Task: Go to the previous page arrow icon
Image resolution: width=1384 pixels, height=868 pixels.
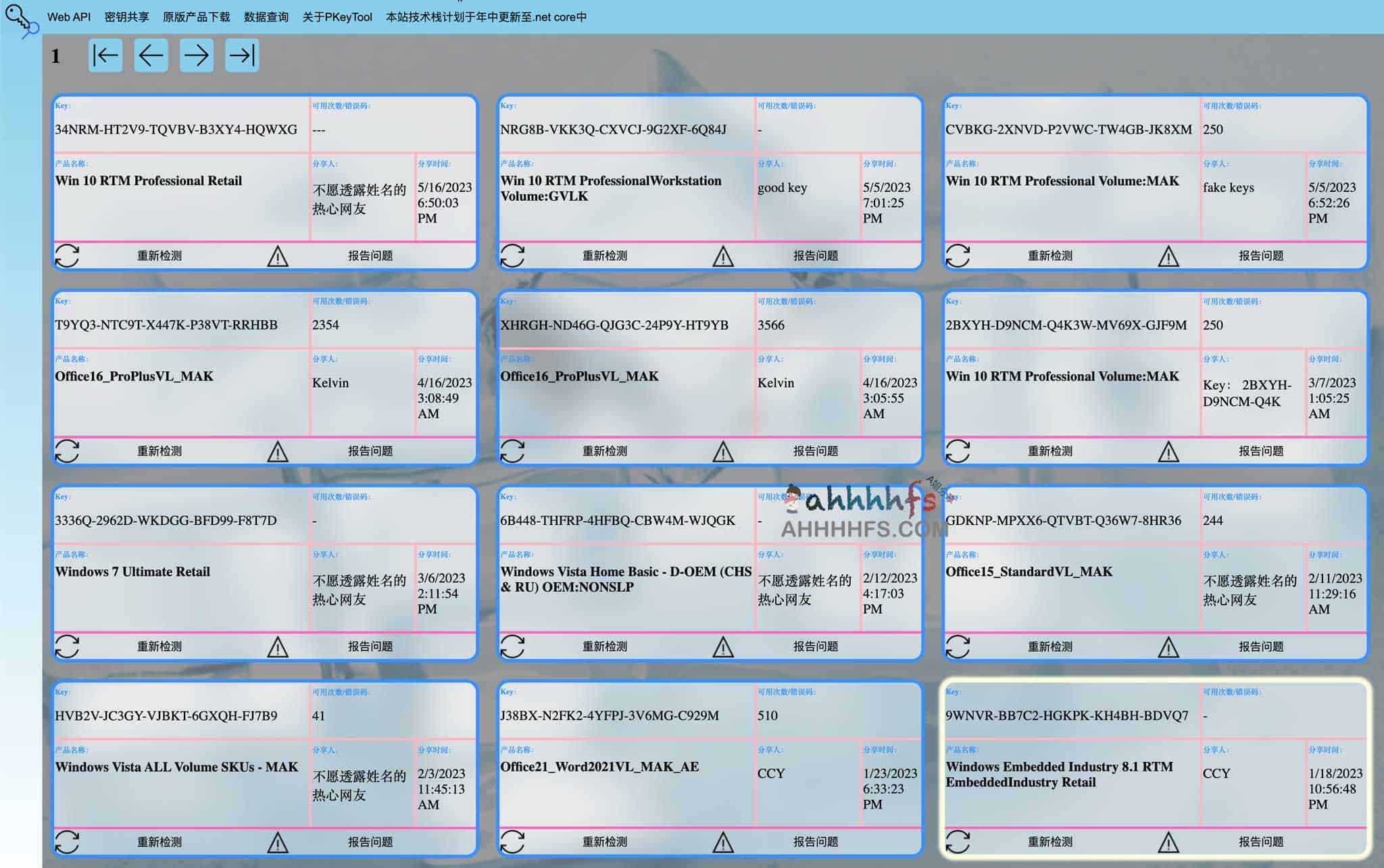Action: point(150,56)
